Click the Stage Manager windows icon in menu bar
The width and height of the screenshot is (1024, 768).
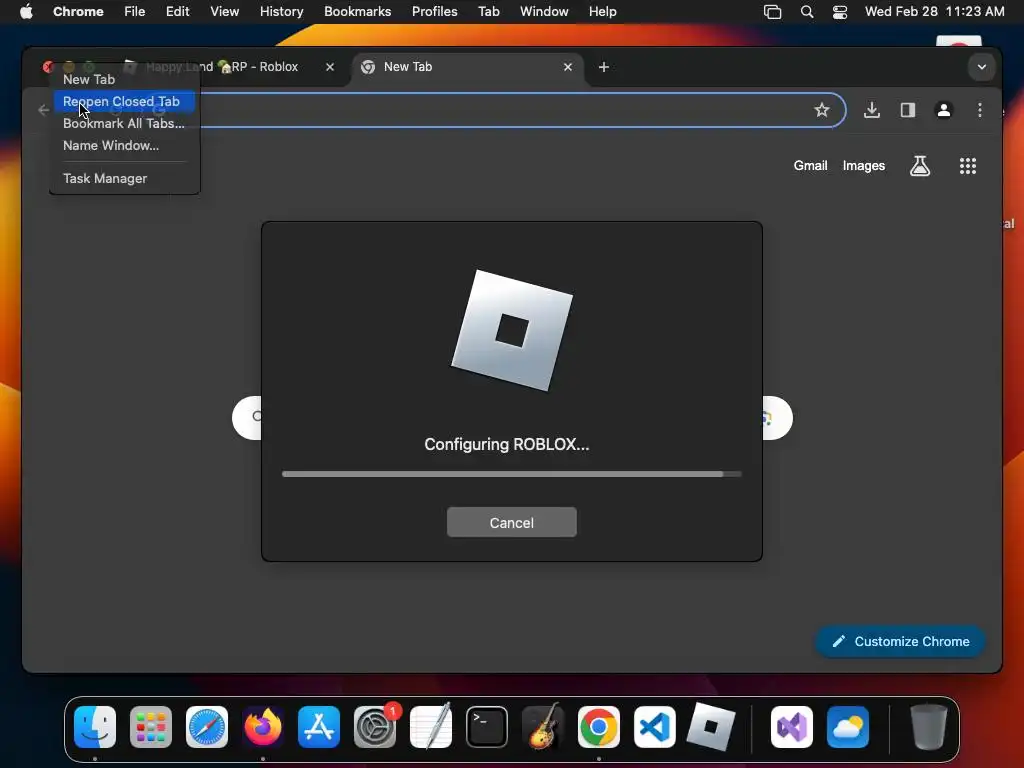[x=773, y=12]
